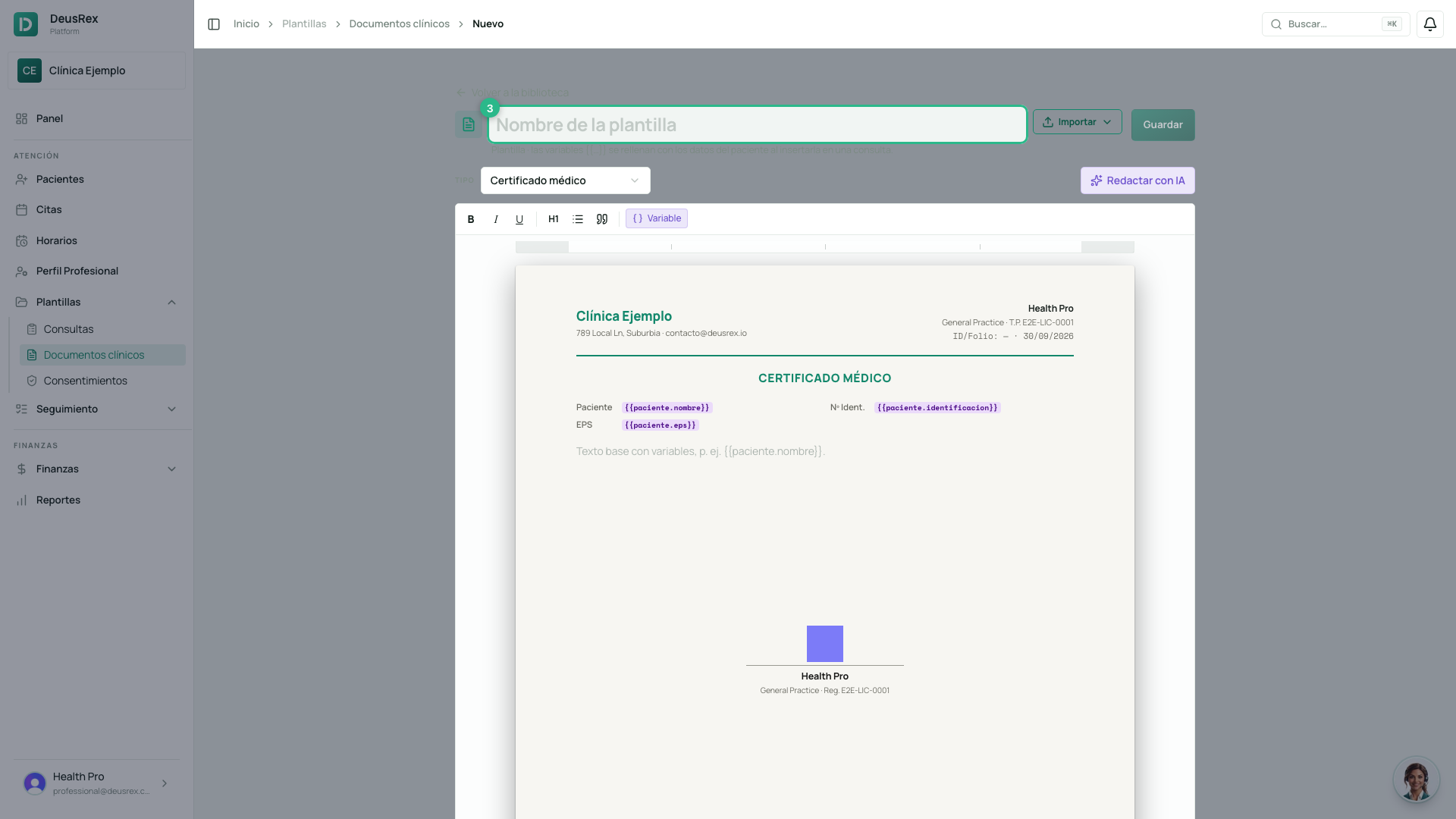1456x819 pixels.
Task: Click the Clínica Ejemplo workspace selector
Action: pos(96,71)
